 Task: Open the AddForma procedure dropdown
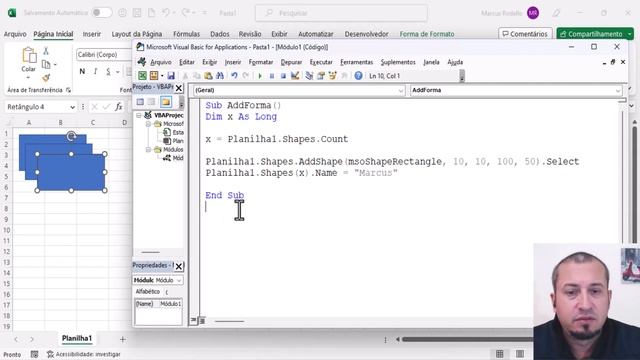(618, 90)
